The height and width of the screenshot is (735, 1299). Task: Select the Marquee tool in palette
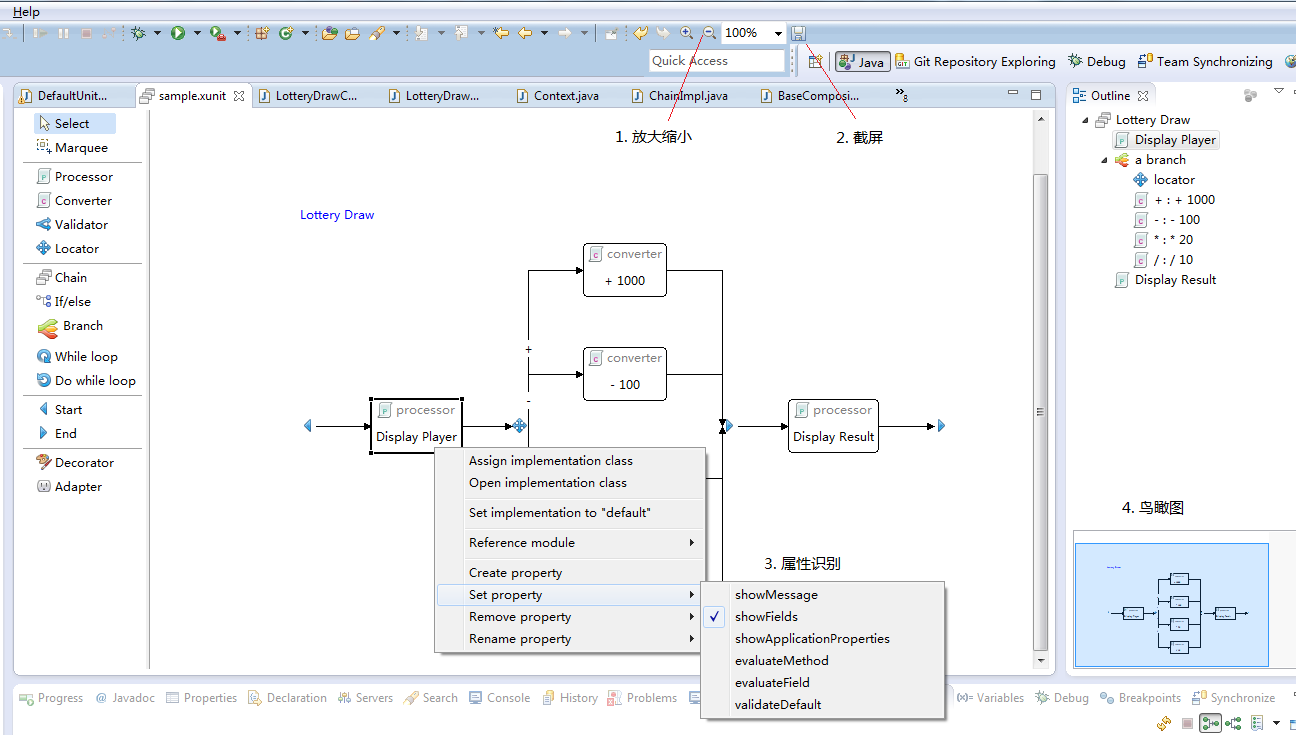tap(75, 147)
